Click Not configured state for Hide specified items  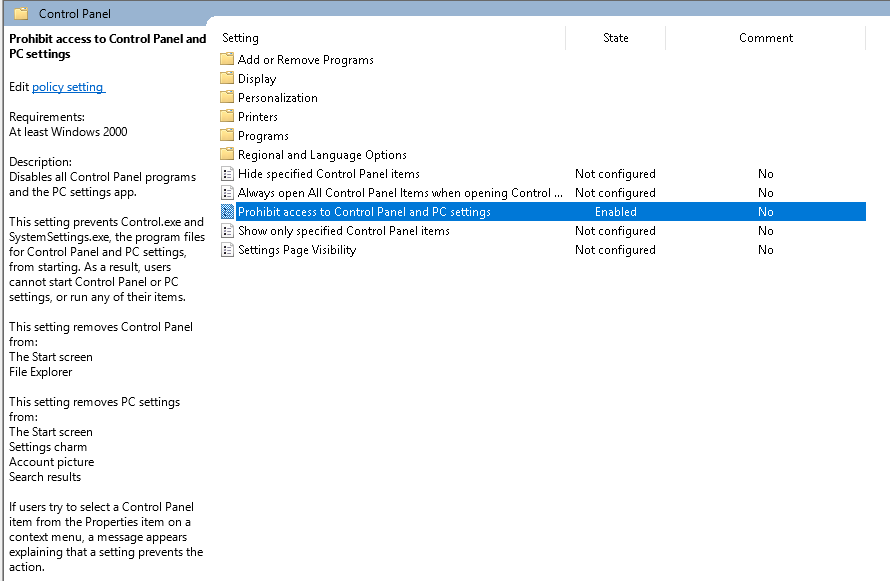coord(615,174)
